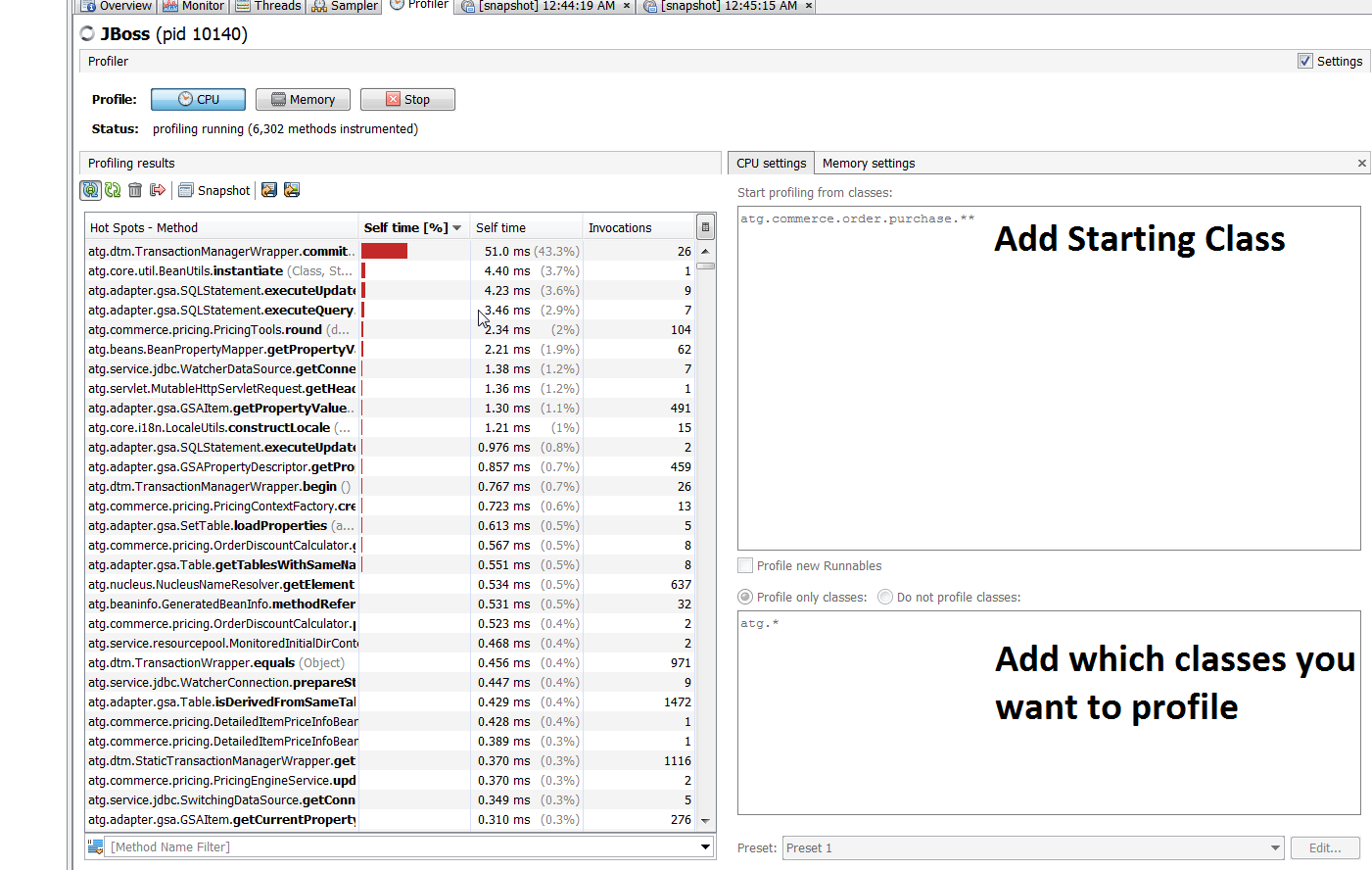Click the results table scroll up arrow
Image resolution: width=1372 pixels, height=870 pixels.
[705, 251]
